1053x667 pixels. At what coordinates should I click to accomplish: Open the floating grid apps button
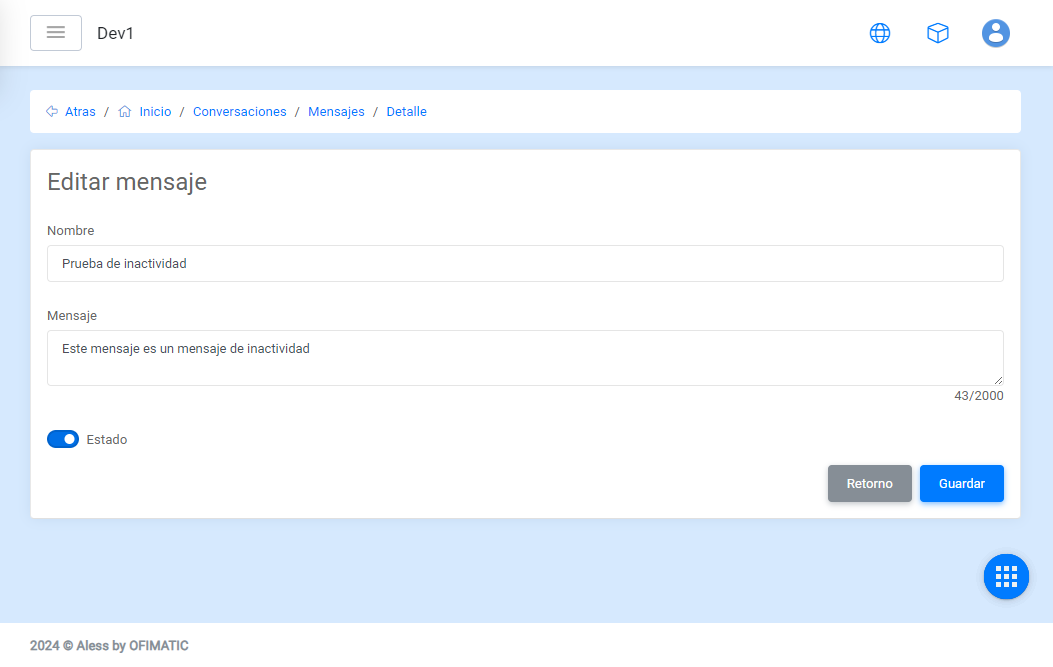1006,576
